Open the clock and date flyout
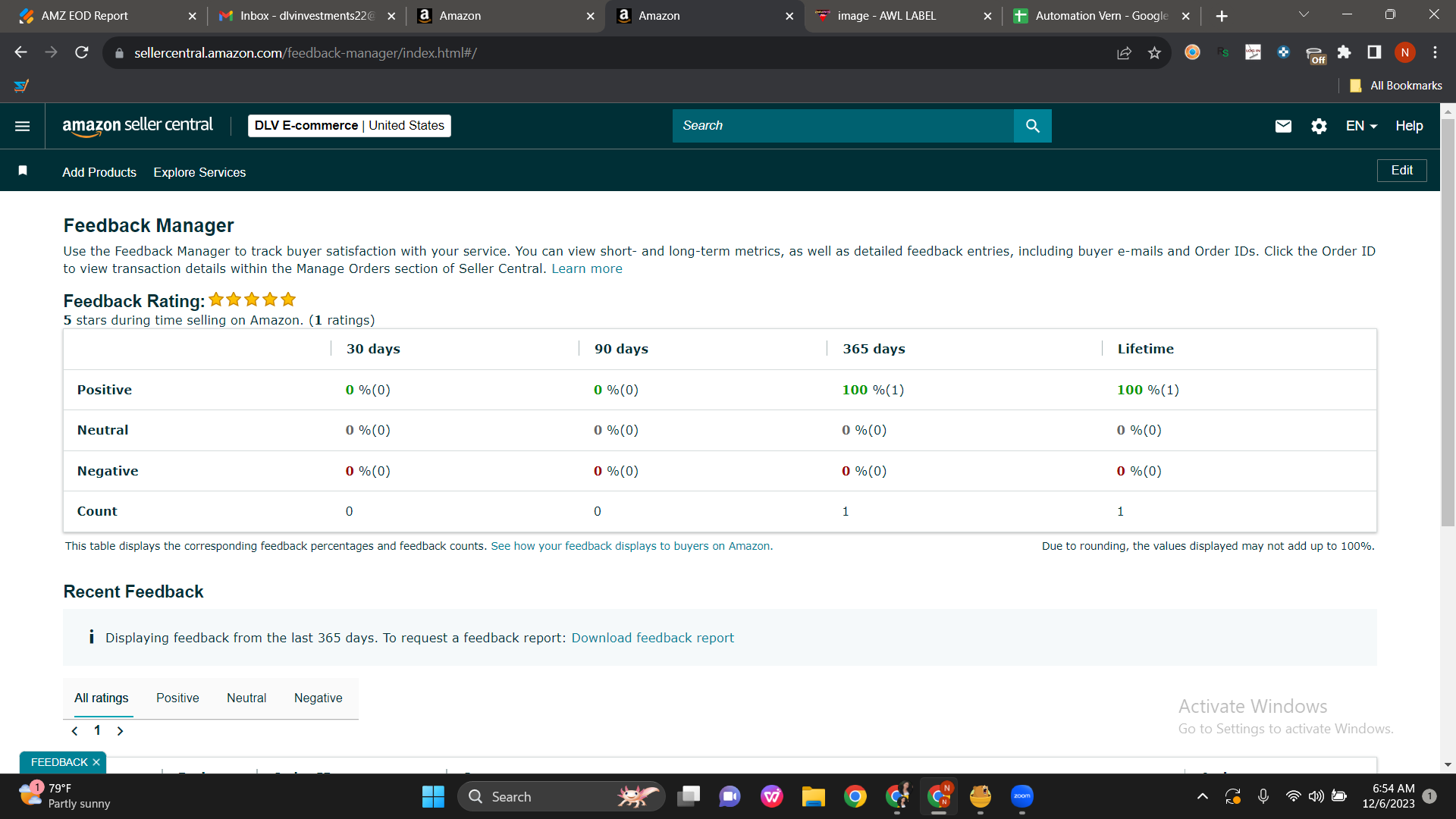Image resolution: width=1456 pixels, height=819 pixels. click(x=1389, y=796)
